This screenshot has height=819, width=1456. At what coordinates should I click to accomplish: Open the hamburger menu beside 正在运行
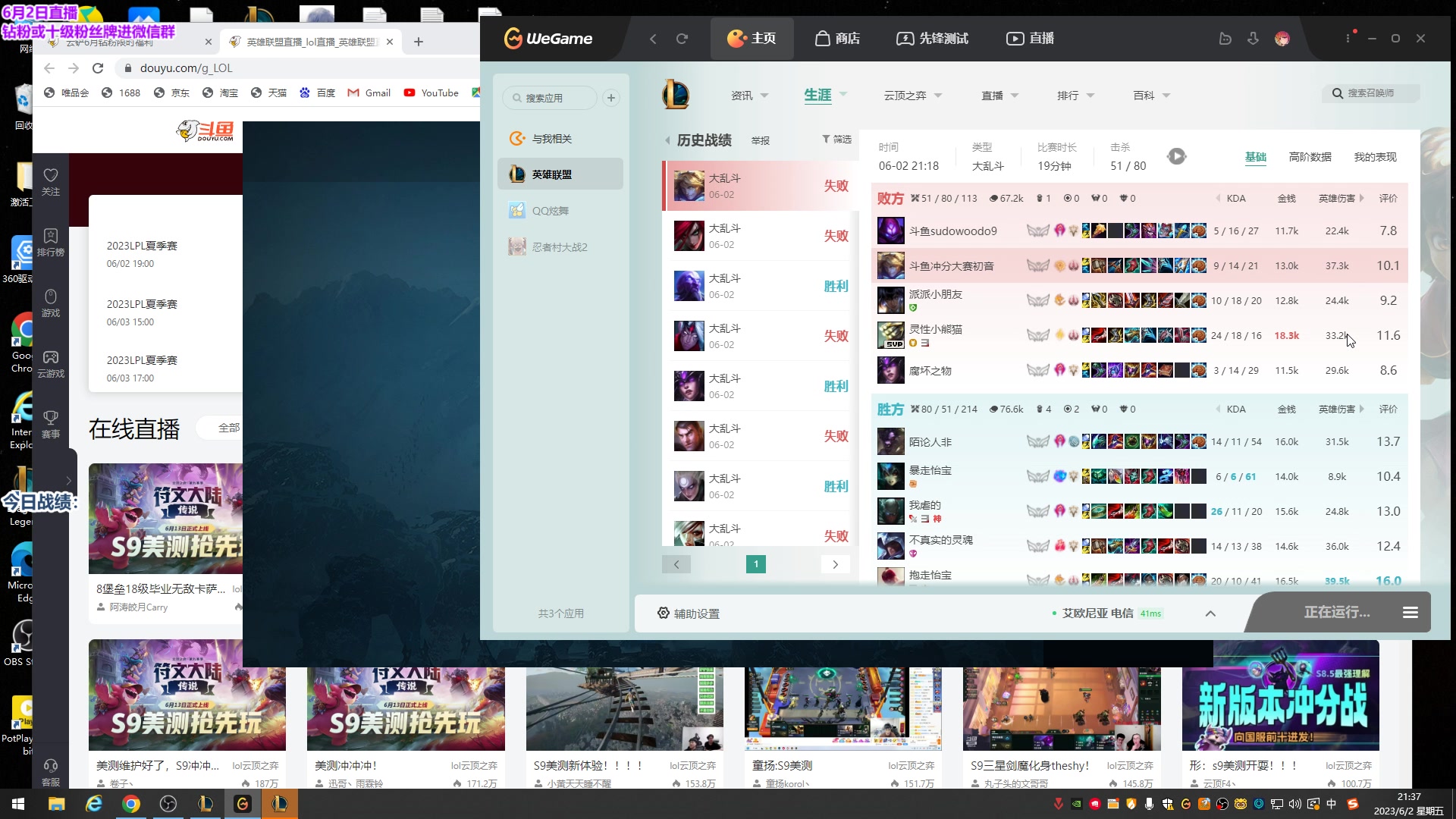pos(1410,613)
